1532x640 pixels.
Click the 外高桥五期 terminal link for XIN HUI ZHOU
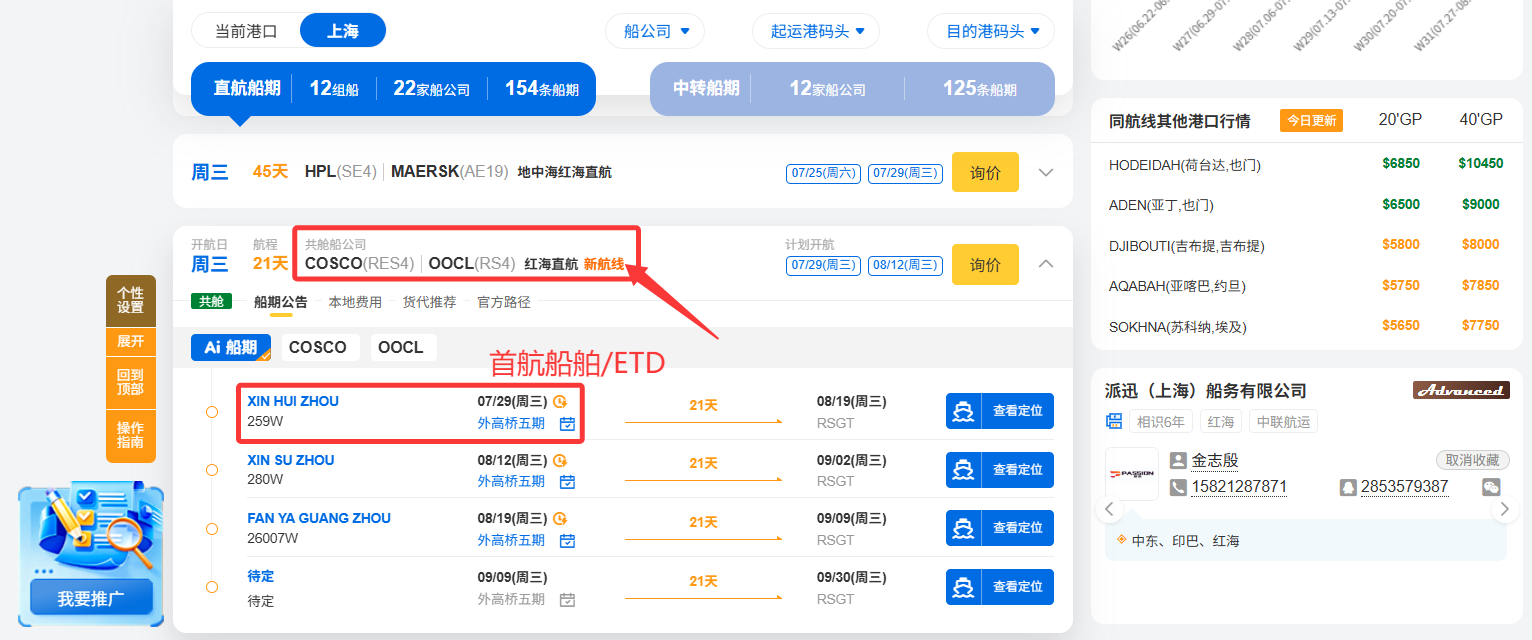click(511, 423)
